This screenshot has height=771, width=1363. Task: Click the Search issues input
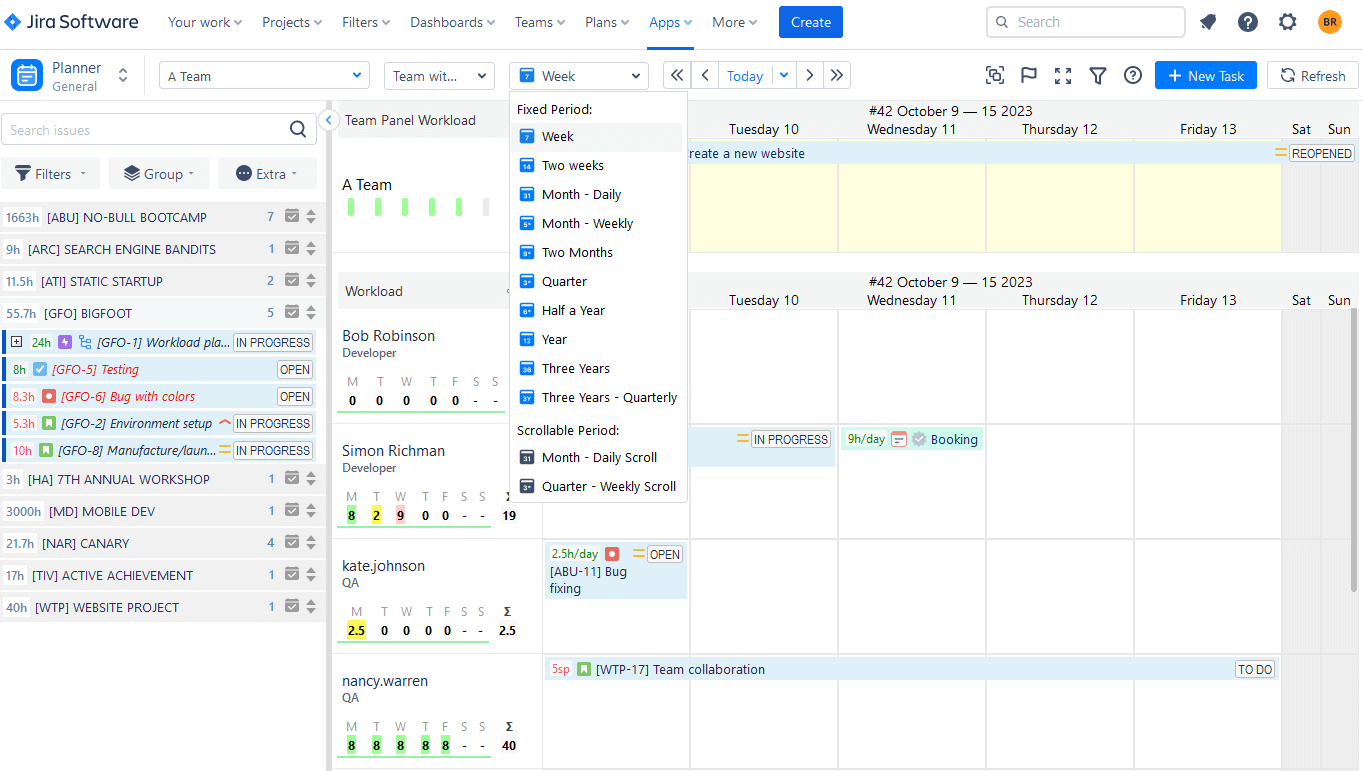[x=145, y=130]
